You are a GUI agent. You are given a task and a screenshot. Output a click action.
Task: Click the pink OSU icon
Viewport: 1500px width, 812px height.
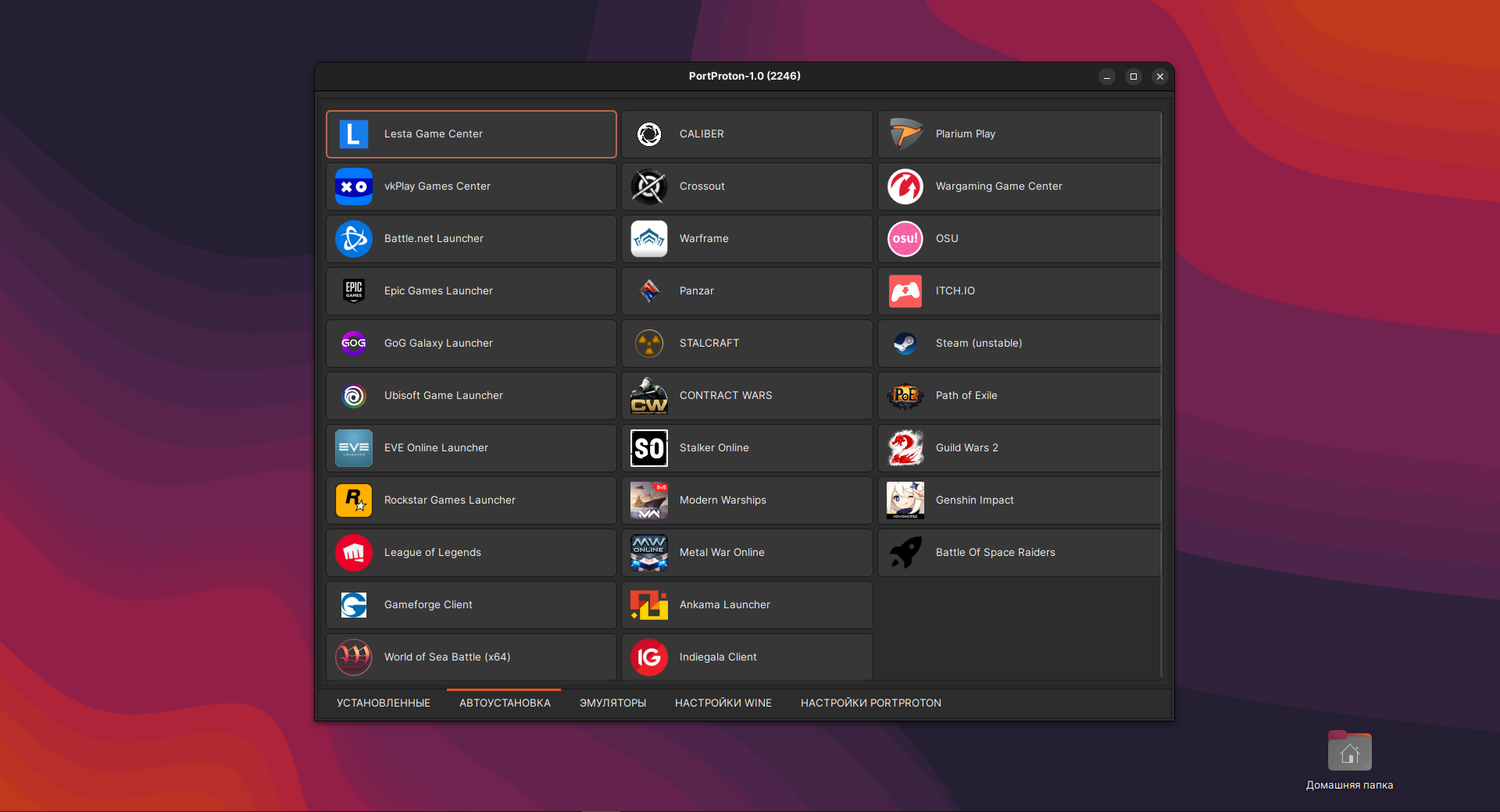[905, 239]
